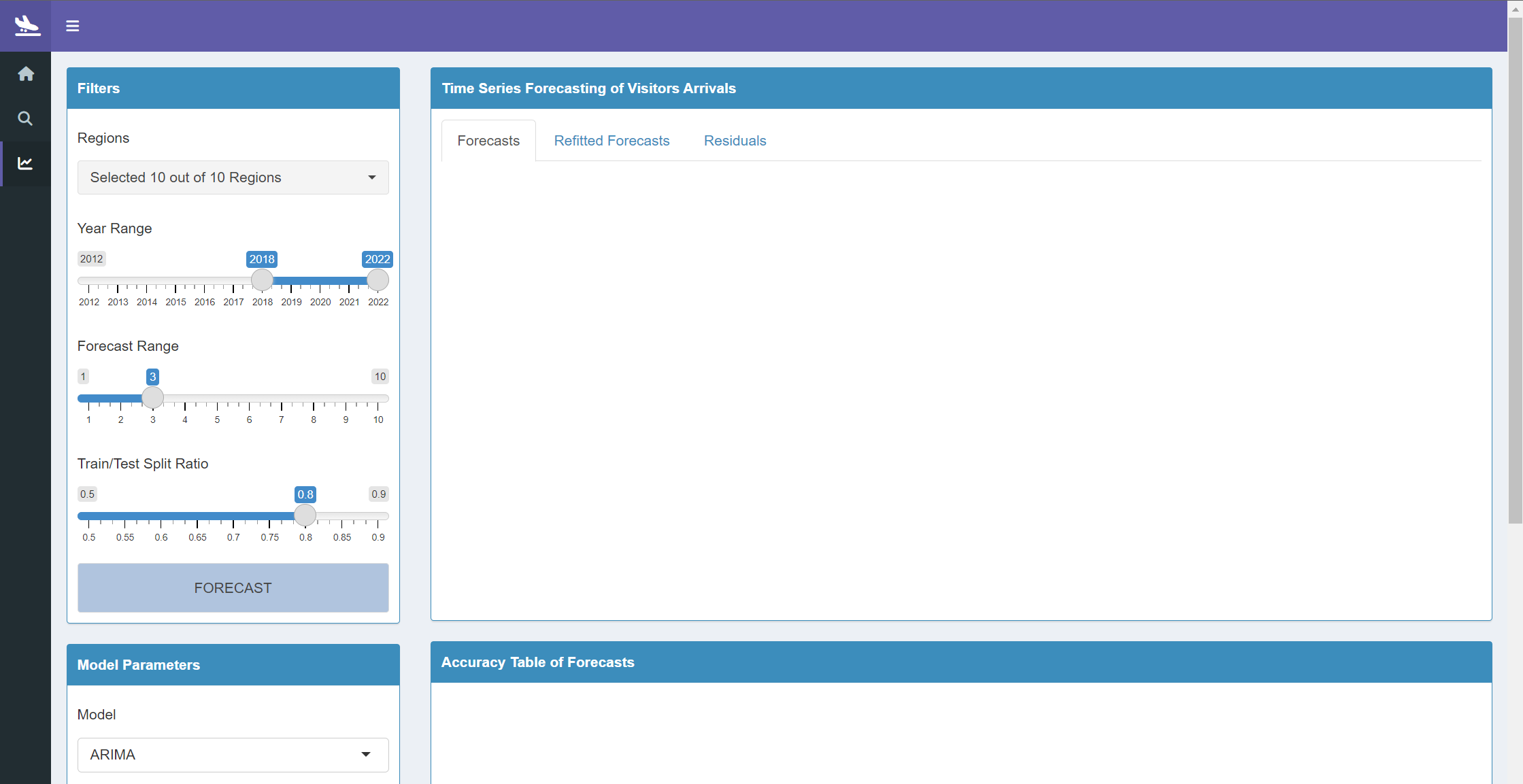1523x784 pixels.
Task: Click the Forecast Range slider handle at 3
Action: (x=152, y=397)
